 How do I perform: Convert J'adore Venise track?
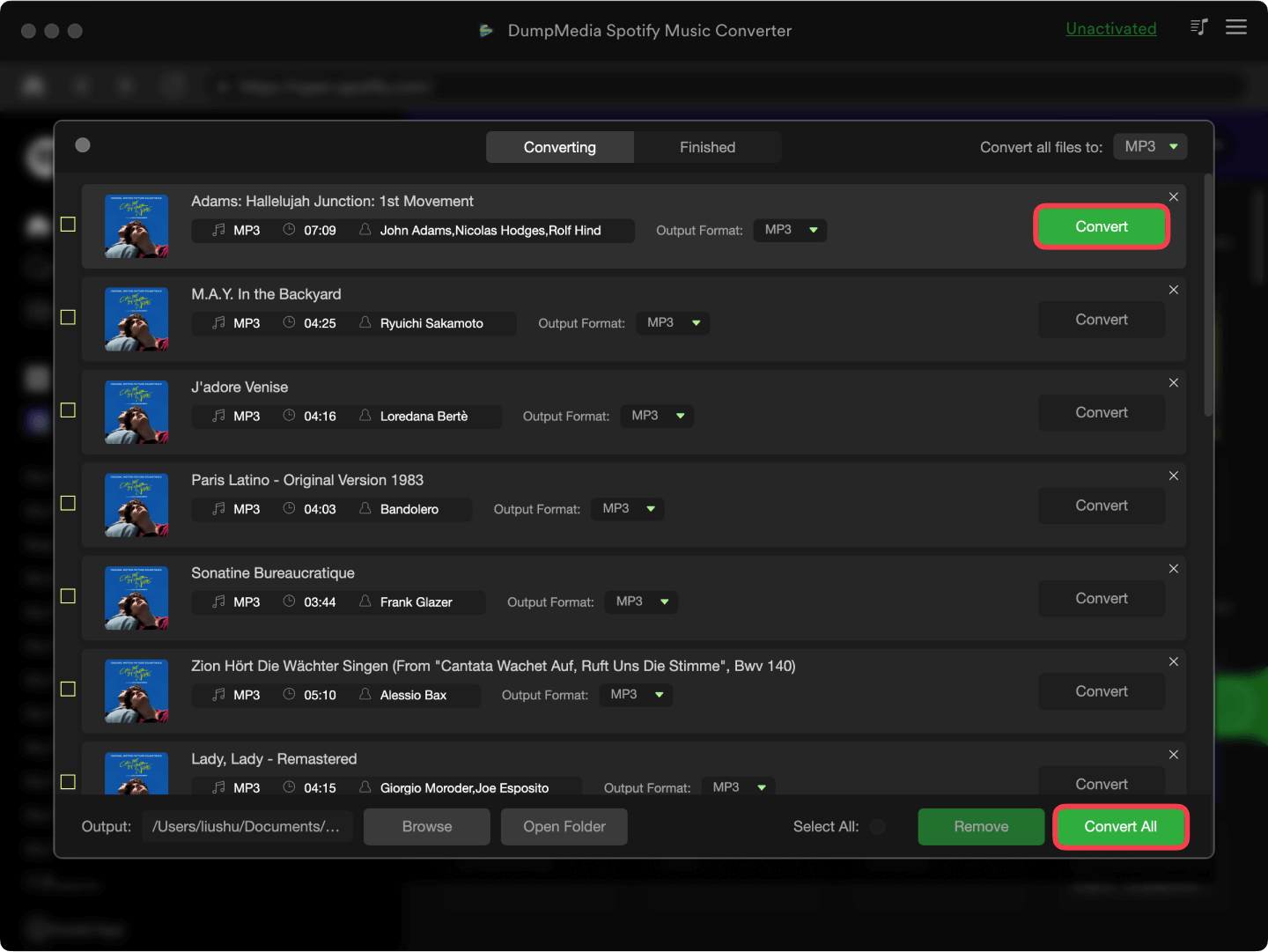[x=1102, y=412]
